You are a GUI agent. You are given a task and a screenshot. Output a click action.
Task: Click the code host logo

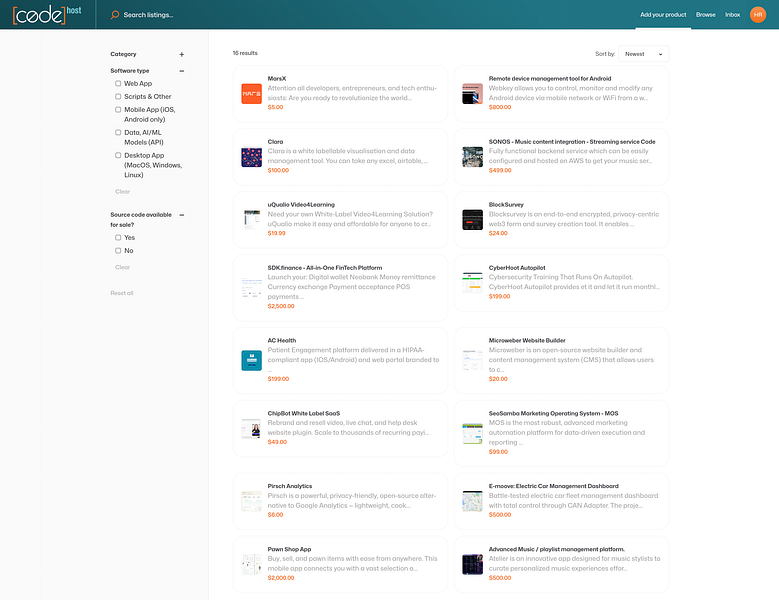click(x=47, y=14)
